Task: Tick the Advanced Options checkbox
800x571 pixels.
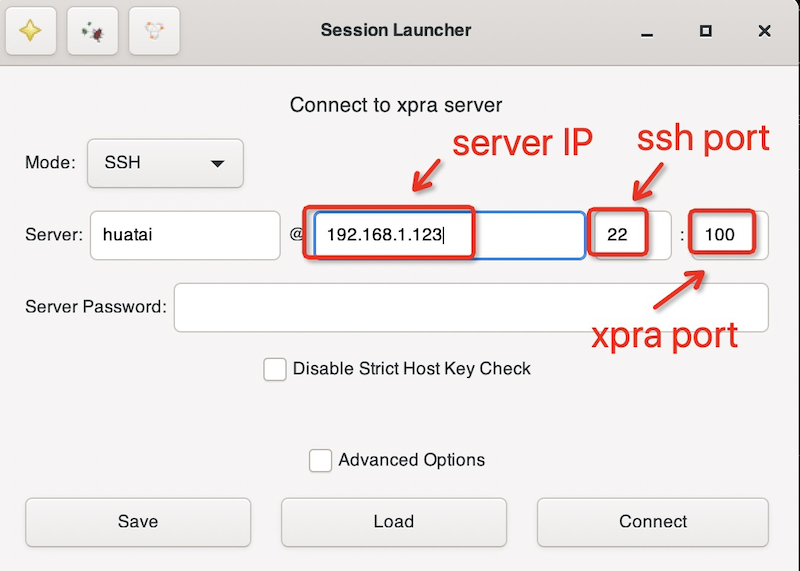Action: [320, 460]
